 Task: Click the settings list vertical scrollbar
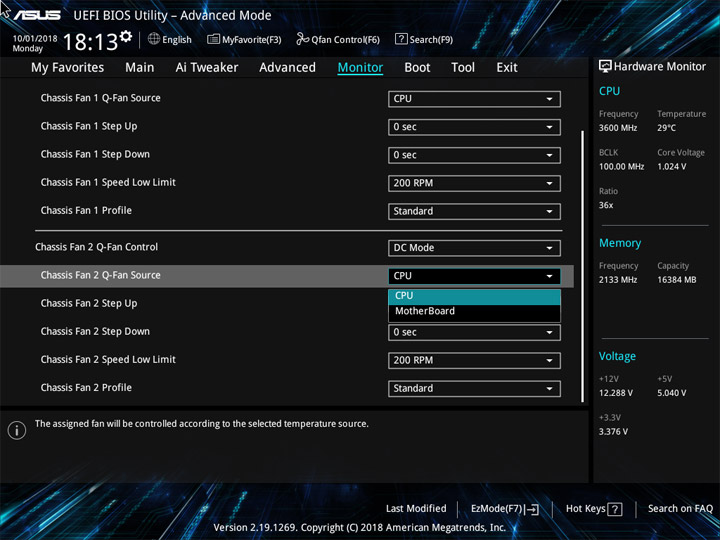[583, 266]
